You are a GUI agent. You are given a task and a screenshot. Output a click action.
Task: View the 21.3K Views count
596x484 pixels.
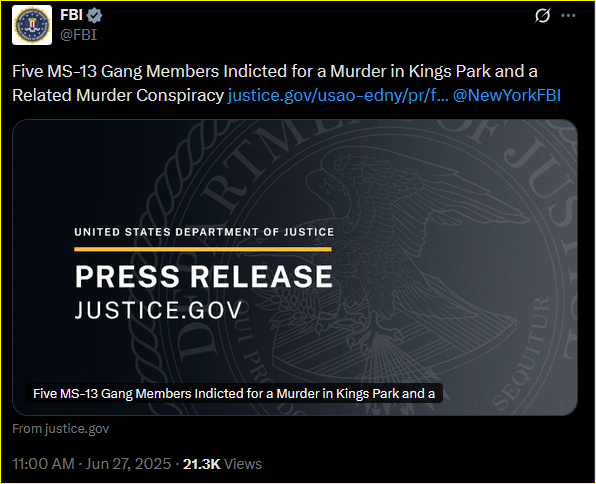click(x=222, y=464)
